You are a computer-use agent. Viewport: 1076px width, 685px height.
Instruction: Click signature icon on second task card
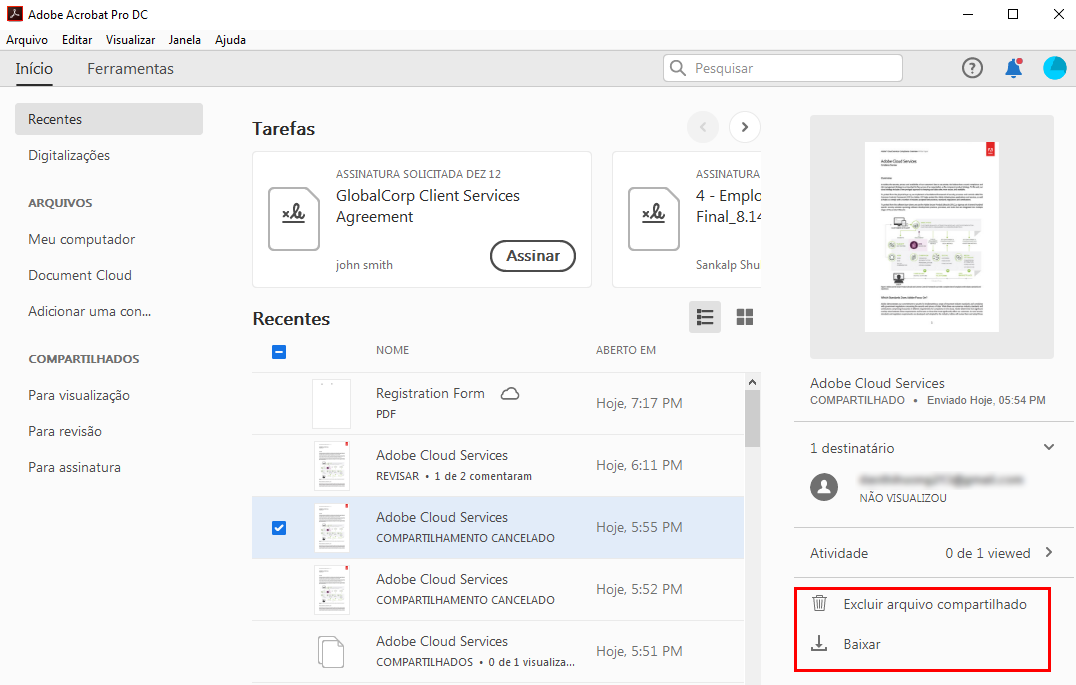pyautogui.click(x=653, y=219)
